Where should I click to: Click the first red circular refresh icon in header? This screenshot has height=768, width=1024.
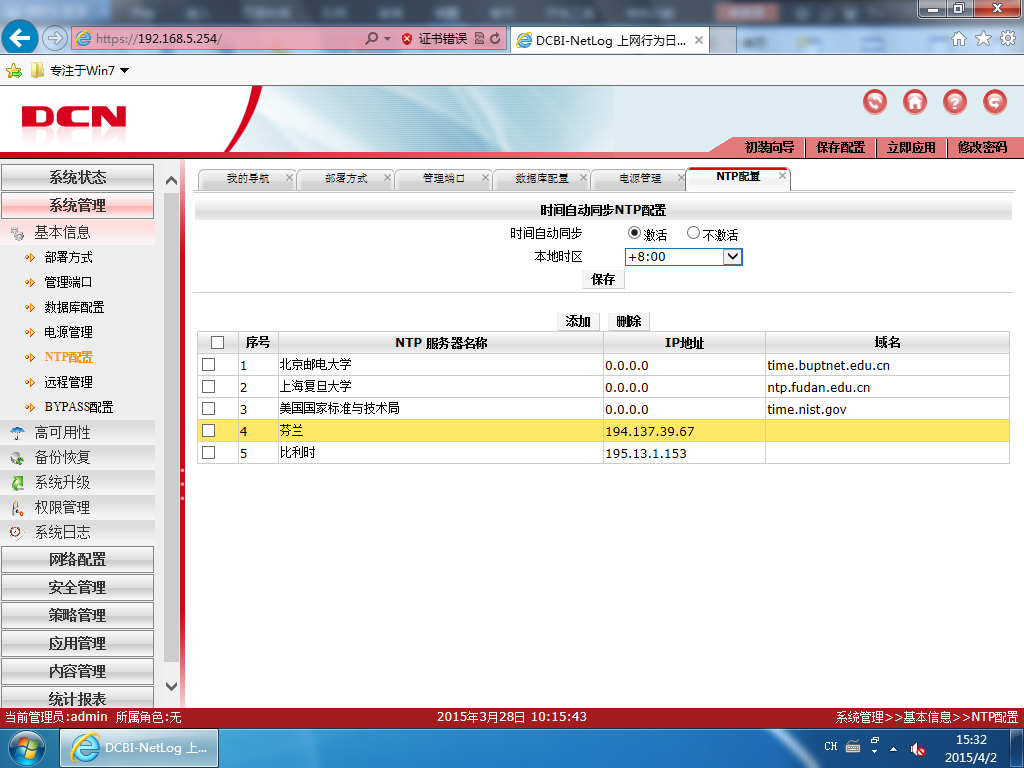click(x=875, y=102)
